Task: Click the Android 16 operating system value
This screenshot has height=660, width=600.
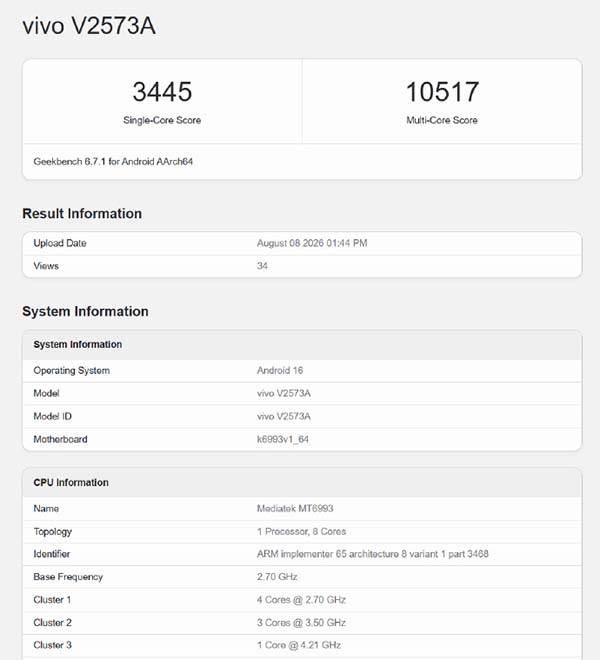Action: (280, 370)
